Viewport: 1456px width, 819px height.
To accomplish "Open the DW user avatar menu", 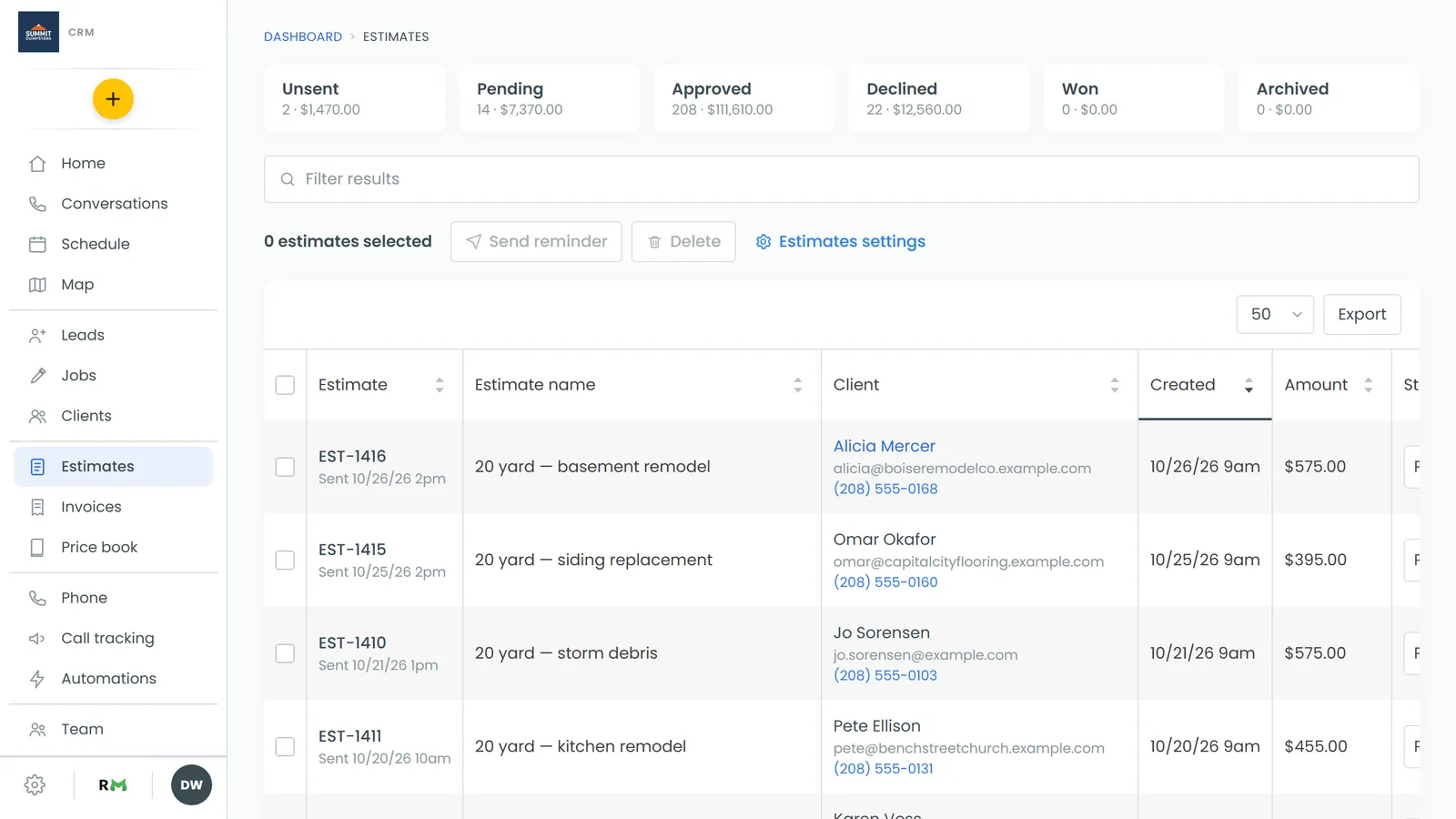I will coord(191,785).
